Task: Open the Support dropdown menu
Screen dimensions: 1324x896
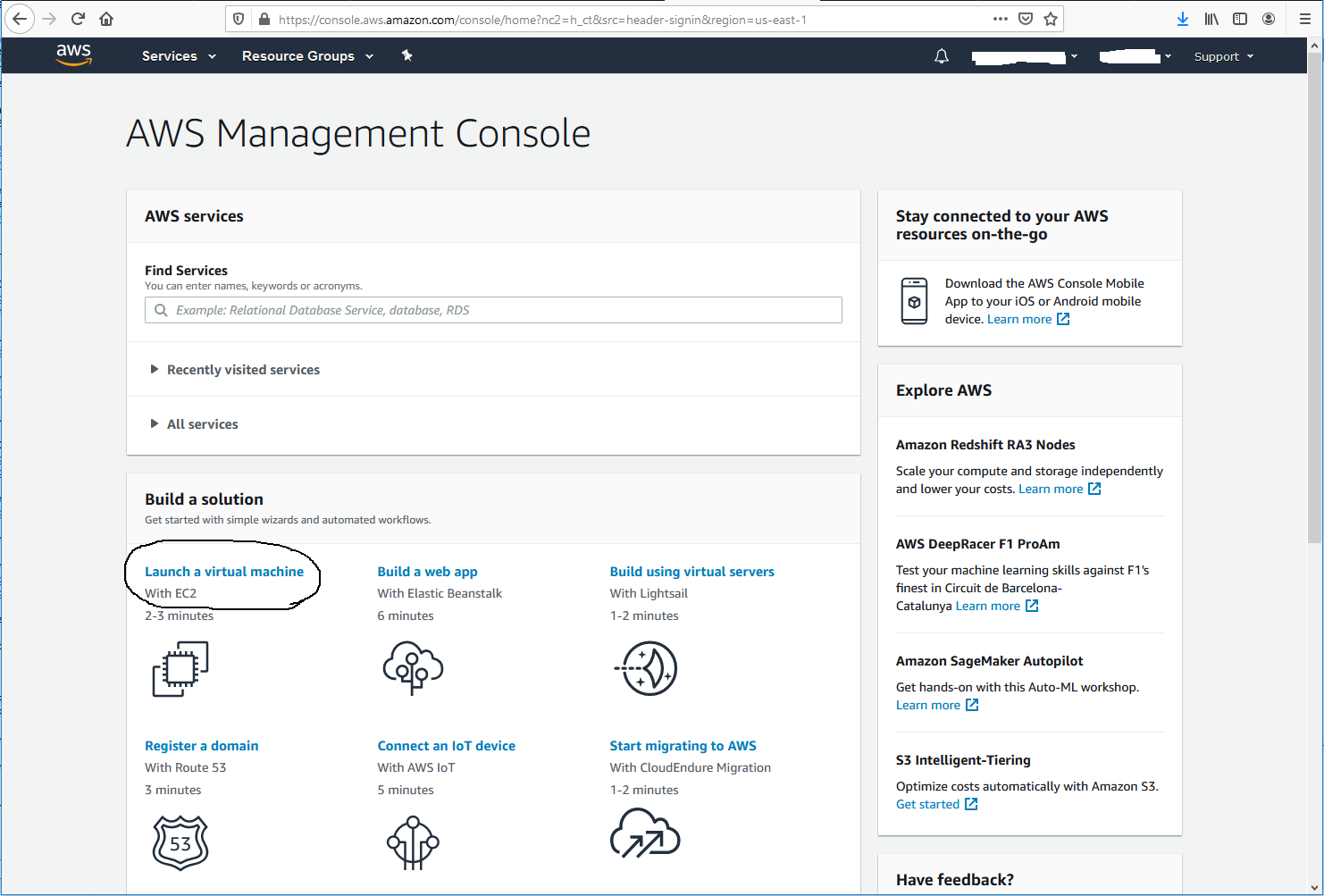Action: (x=1224, y=56)
